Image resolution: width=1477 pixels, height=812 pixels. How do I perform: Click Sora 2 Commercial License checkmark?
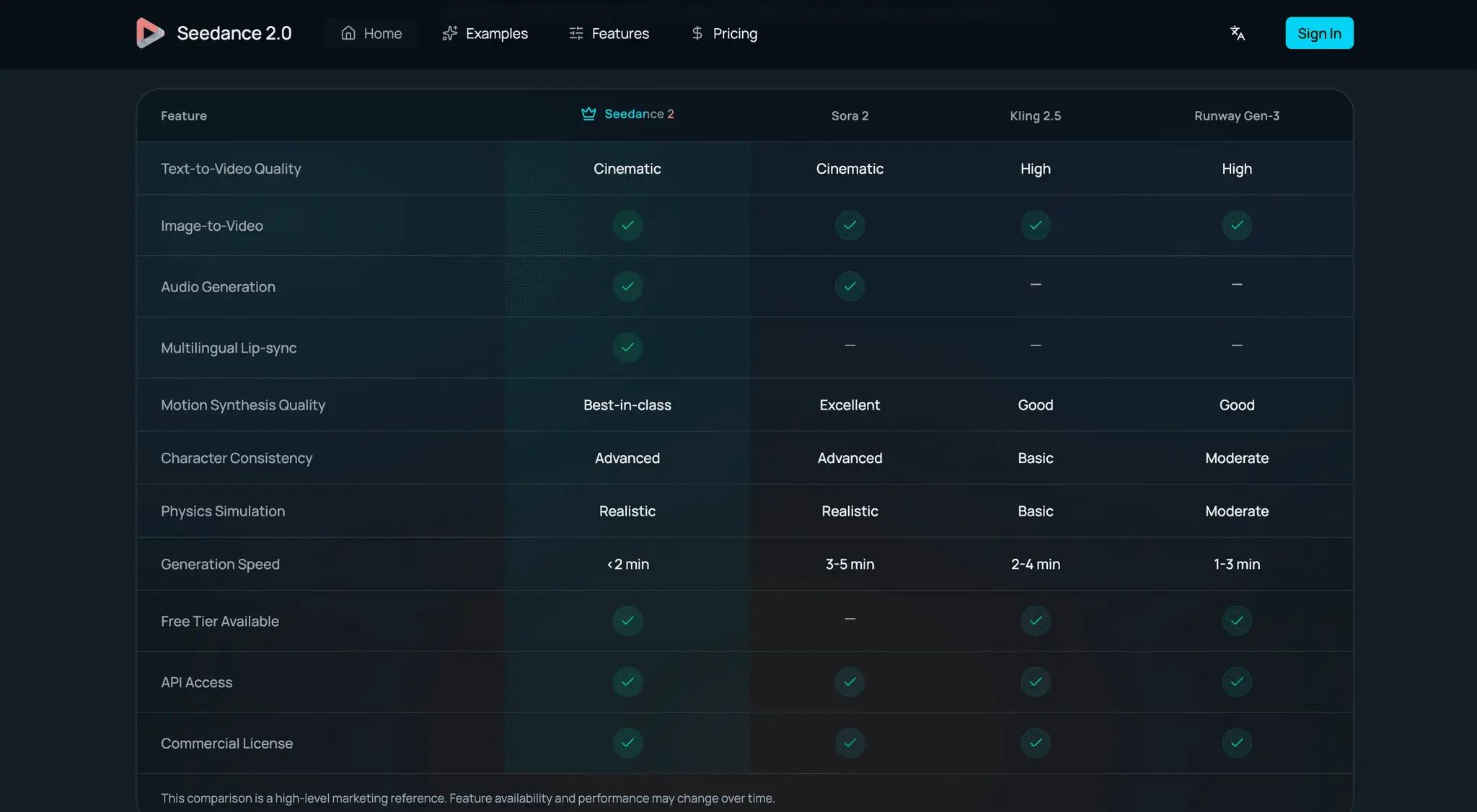(850, 743)
